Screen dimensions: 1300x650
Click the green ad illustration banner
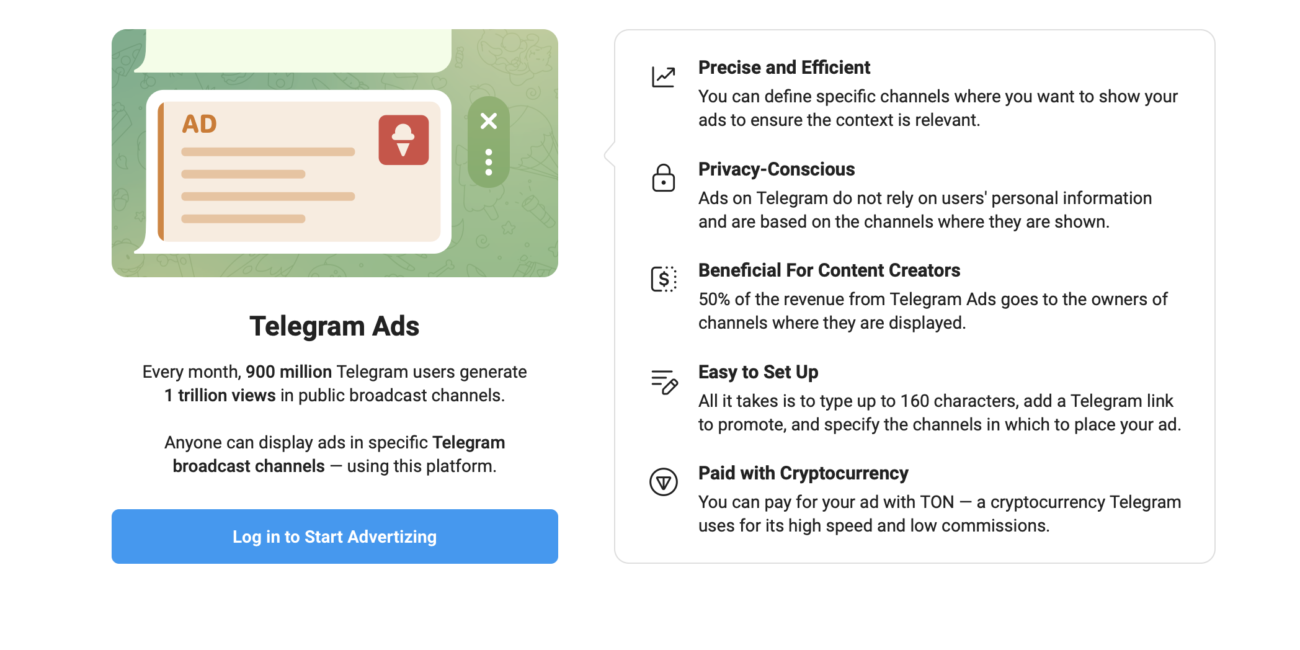click(x=334, y=152)
